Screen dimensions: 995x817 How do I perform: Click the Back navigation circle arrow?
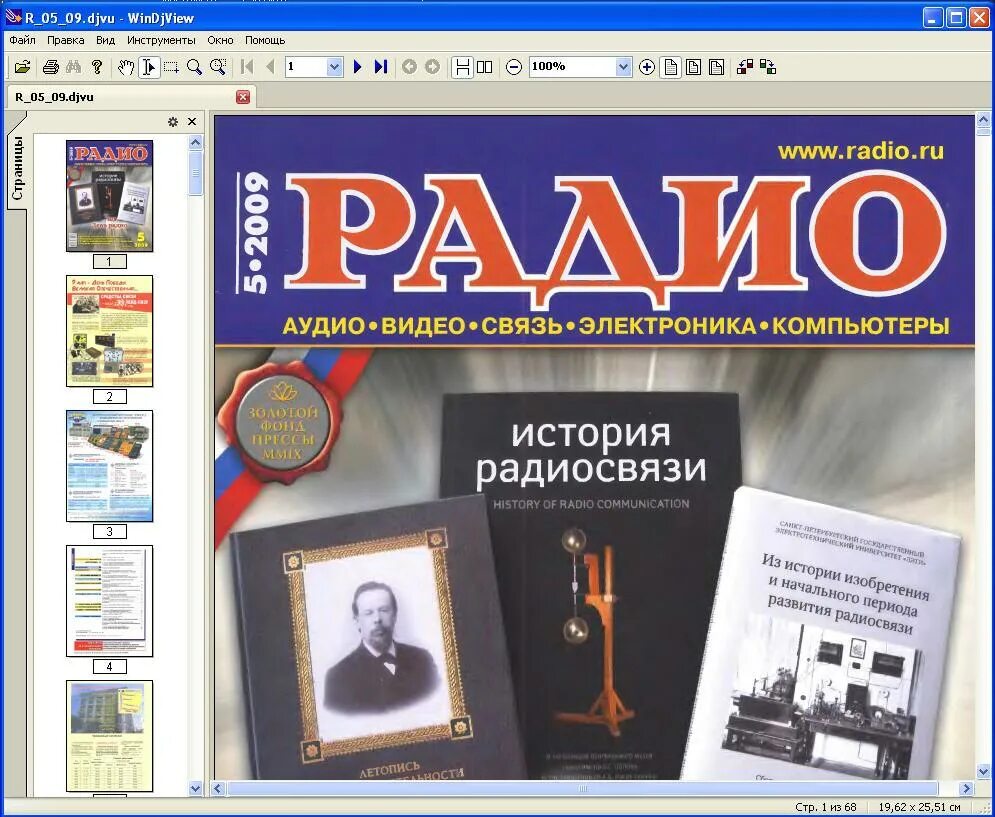[x=409, y=67]
